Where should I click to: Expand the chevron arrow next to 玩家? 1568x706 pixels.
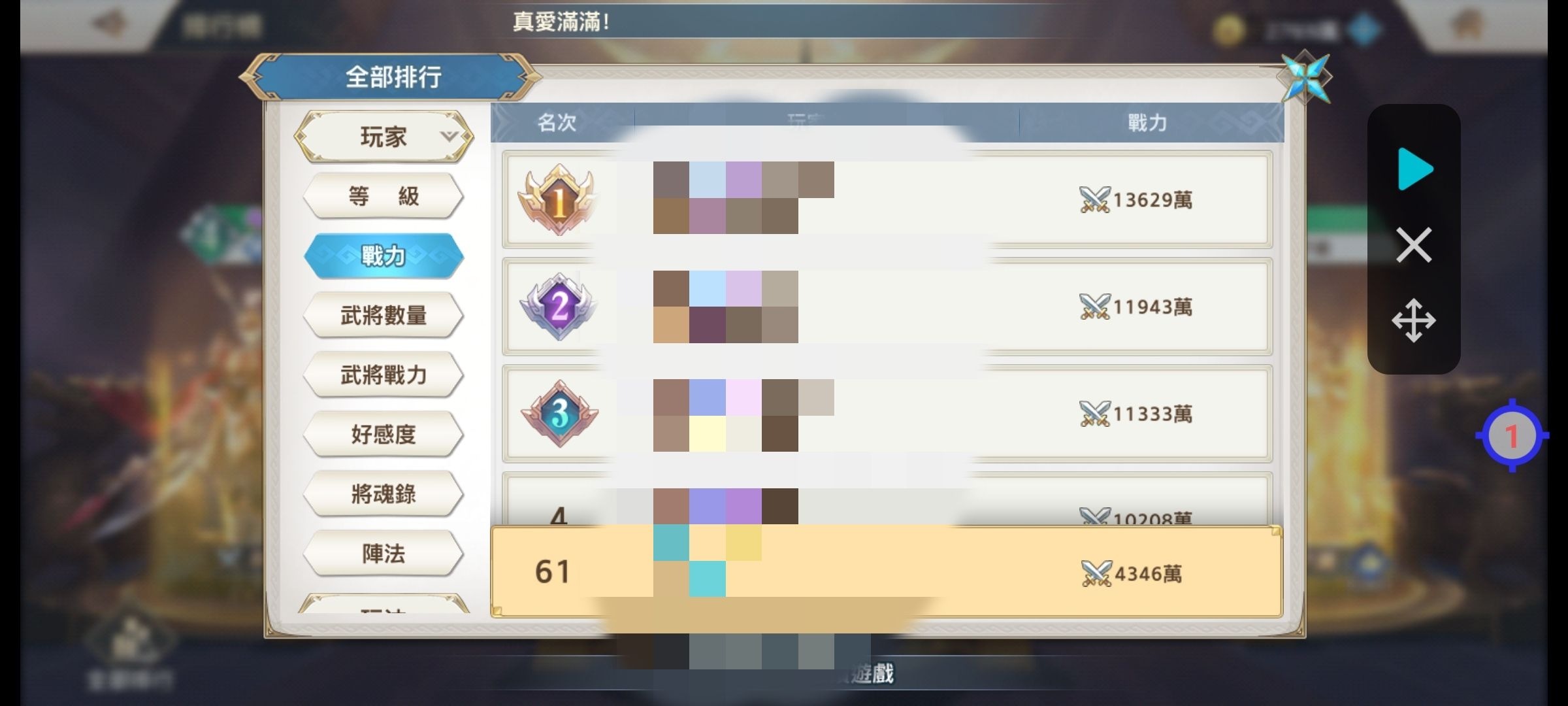click(x=449, y=136)
